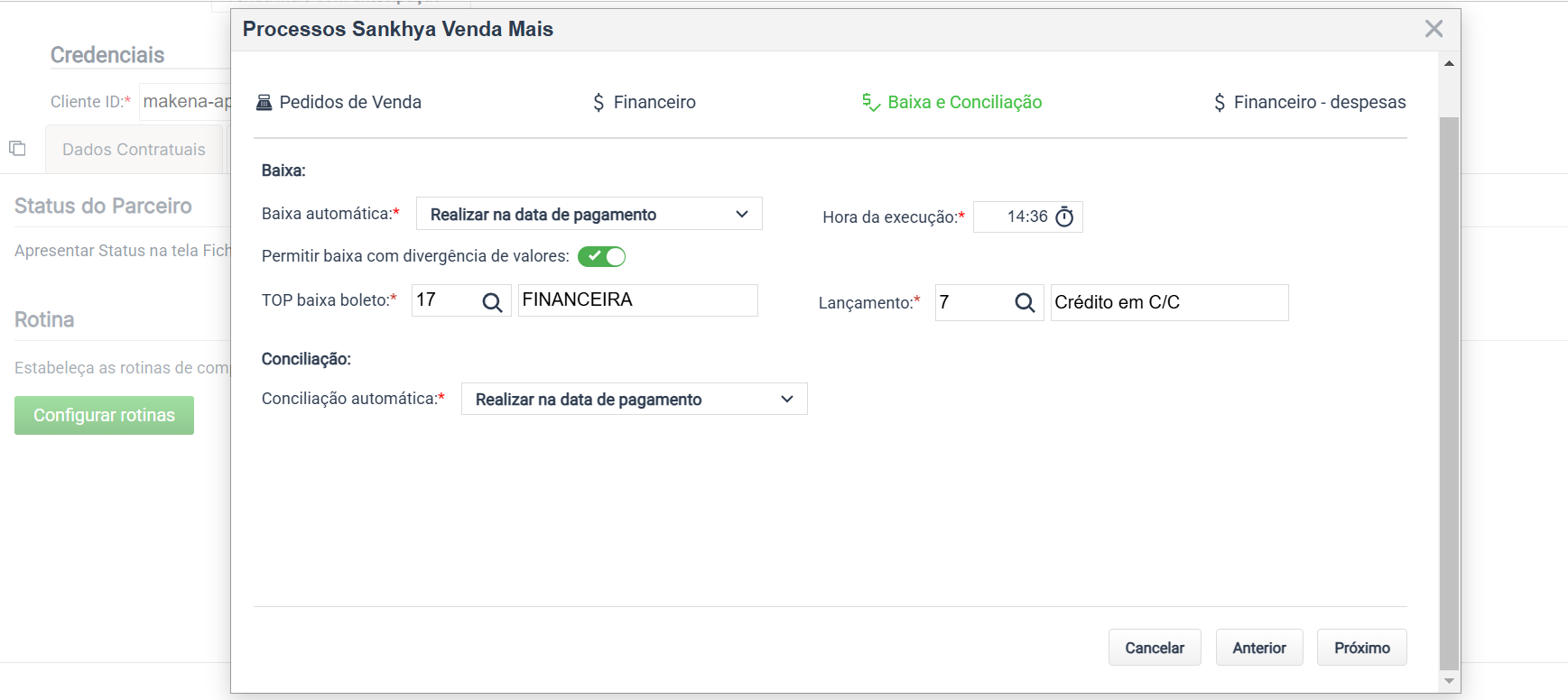Click the dialog scroll up arrow
The image size is (1568, 700).
tap(1449, 63)
